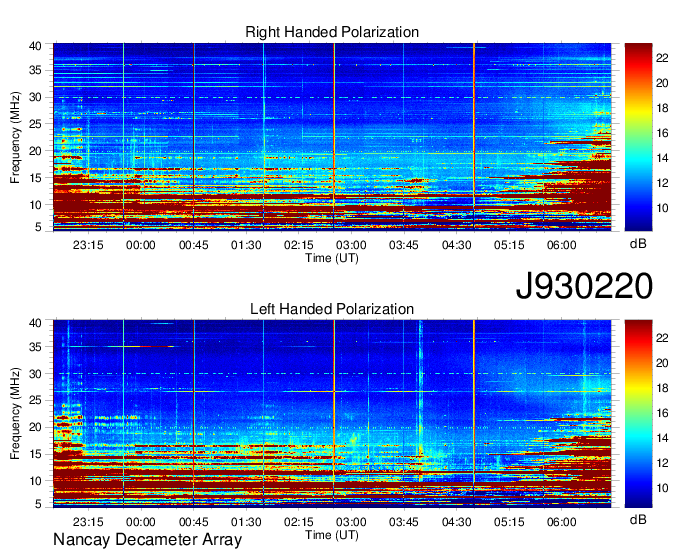Click the 14 dB value on the lower colorbar
The width and height of the screenshot is (680, 552).
(x=662, y=438)
